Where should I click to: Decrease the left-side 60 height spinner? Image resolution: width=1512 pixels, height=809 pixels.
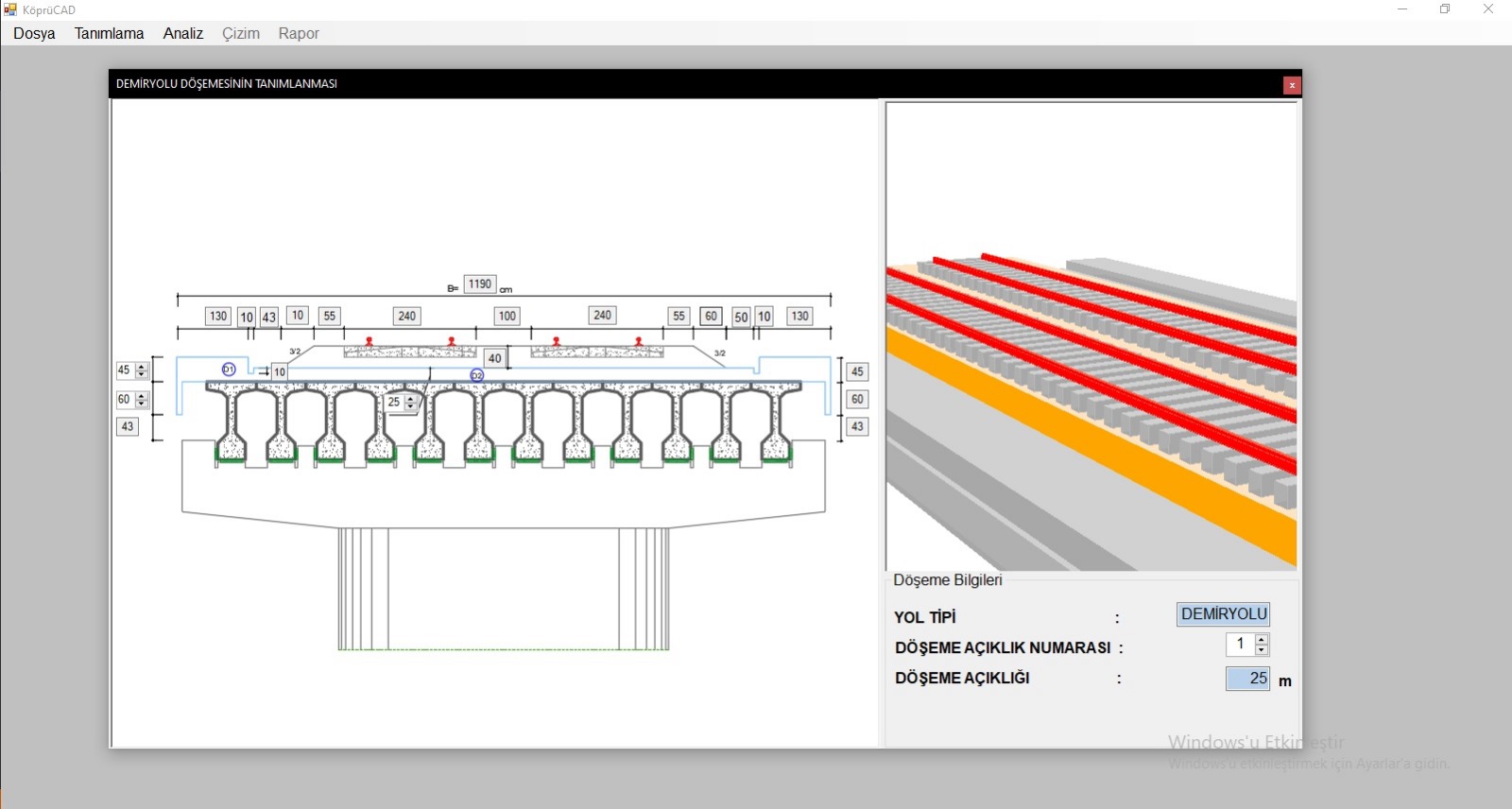click(x=142, y=404)
